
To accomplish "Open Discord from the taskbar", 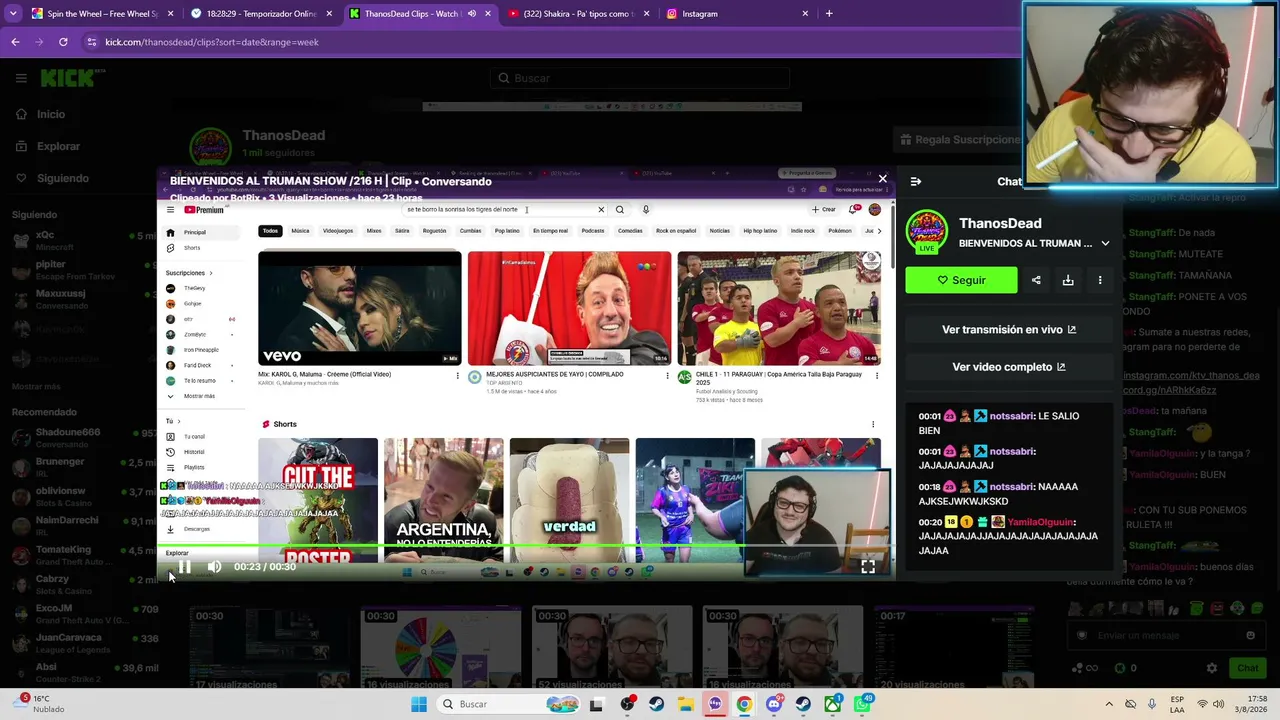I will [774, 704].
